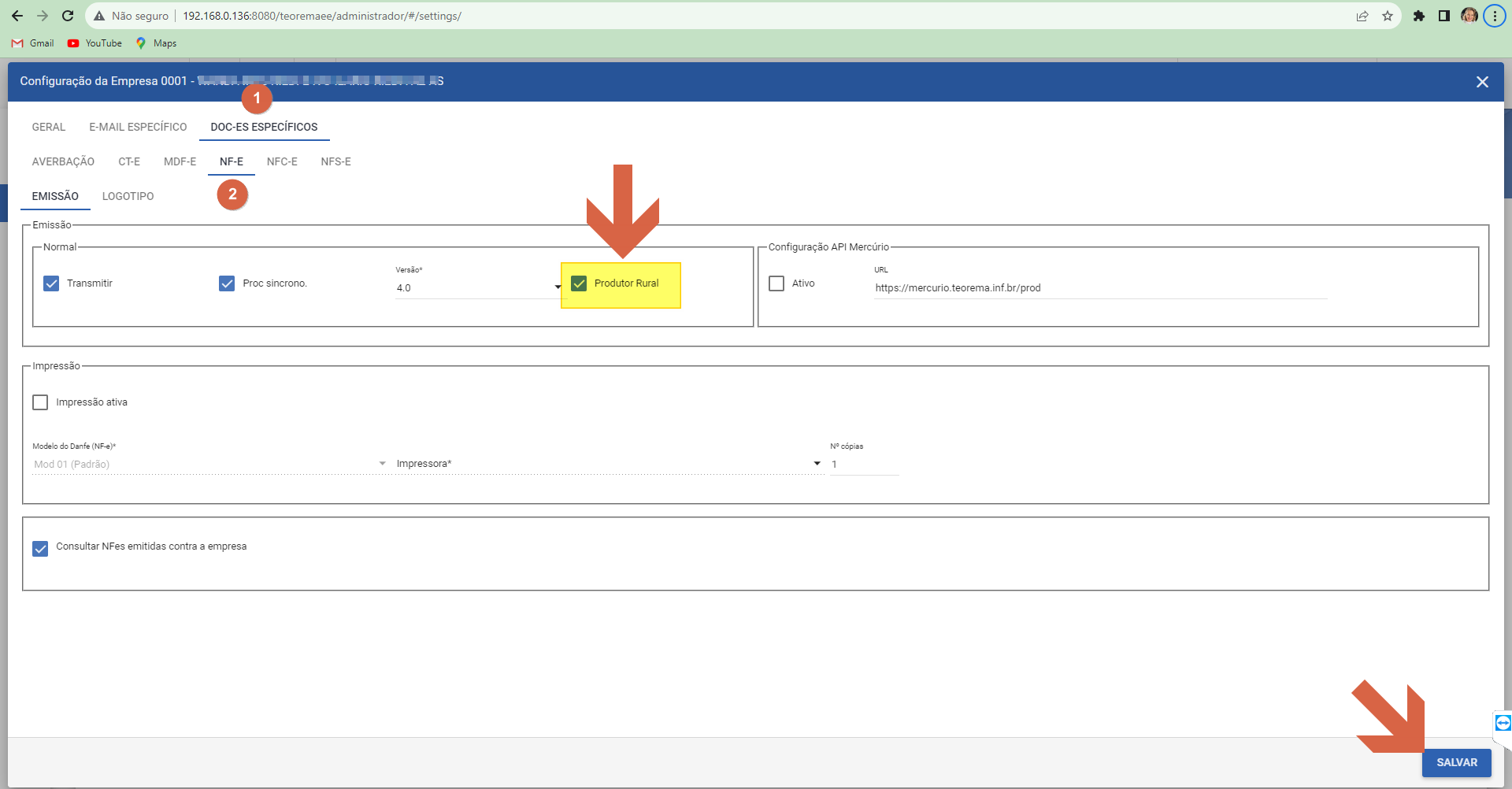This screenshot has height=789, width=1512.
Task: Toggle Consultar NFes emitidas contra a empresa
Action: (x=40, y=549)
